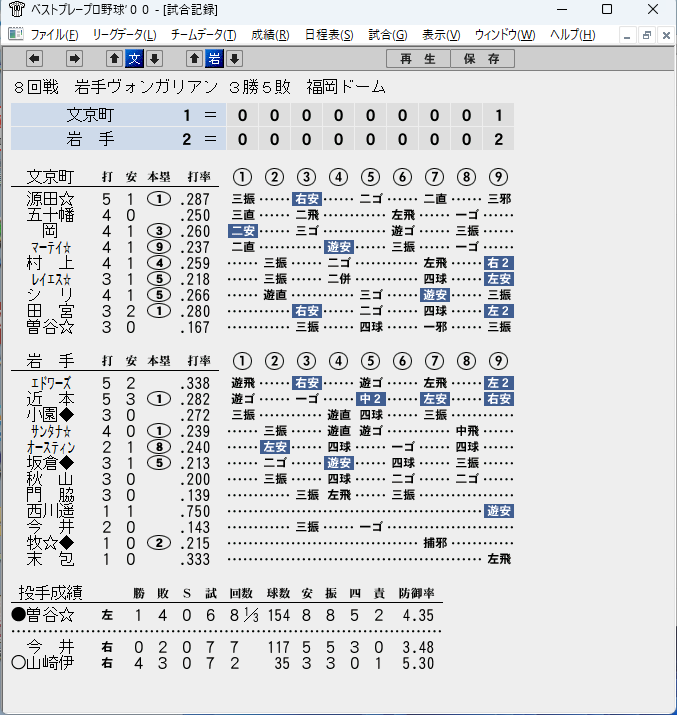This screenshot has height=715, width=677.
Task: Open the ファイル(F) menu
Action: tap(54, 35)
